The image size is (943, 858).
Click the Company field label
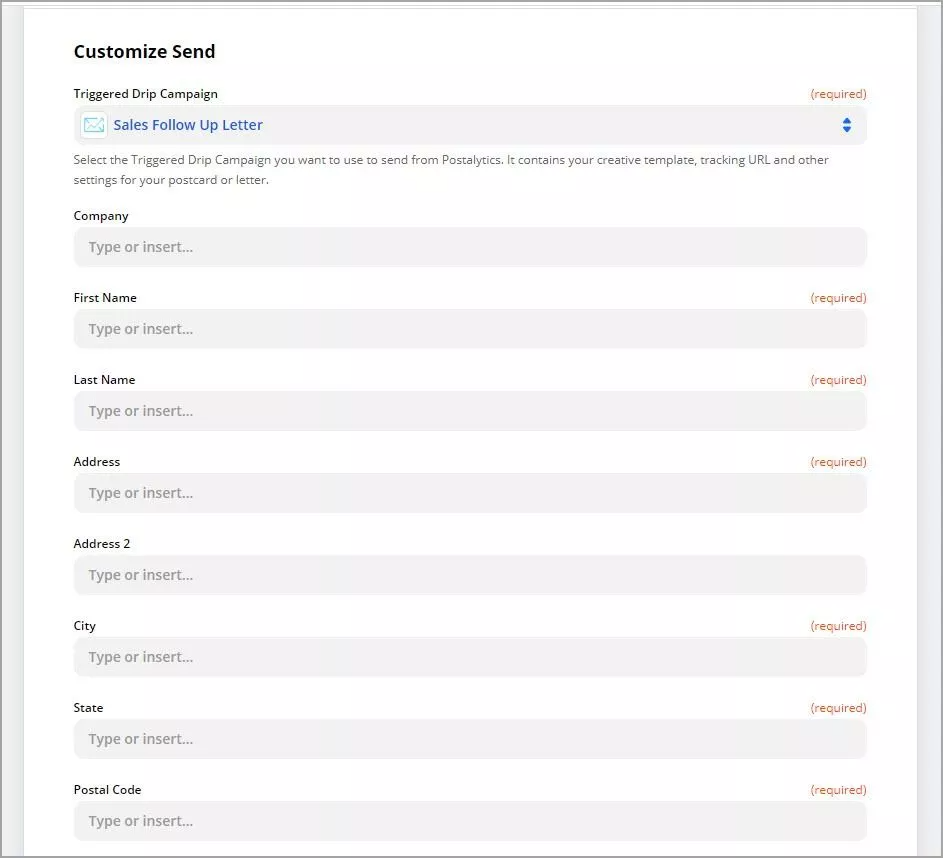click(x=101, y=216)
